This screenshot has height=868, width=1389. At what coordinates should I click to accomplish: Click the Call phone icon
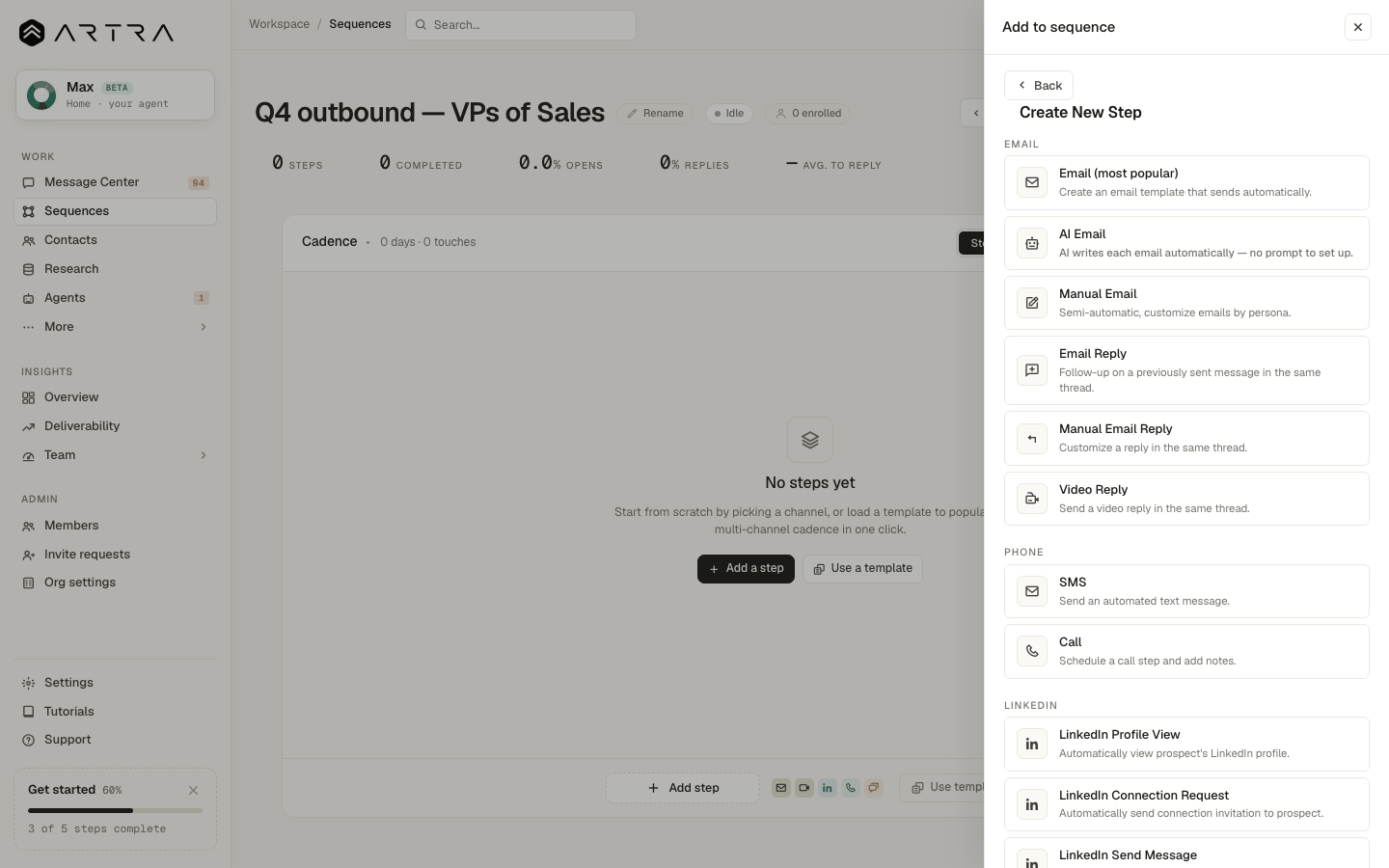[x=1032, y=651]
